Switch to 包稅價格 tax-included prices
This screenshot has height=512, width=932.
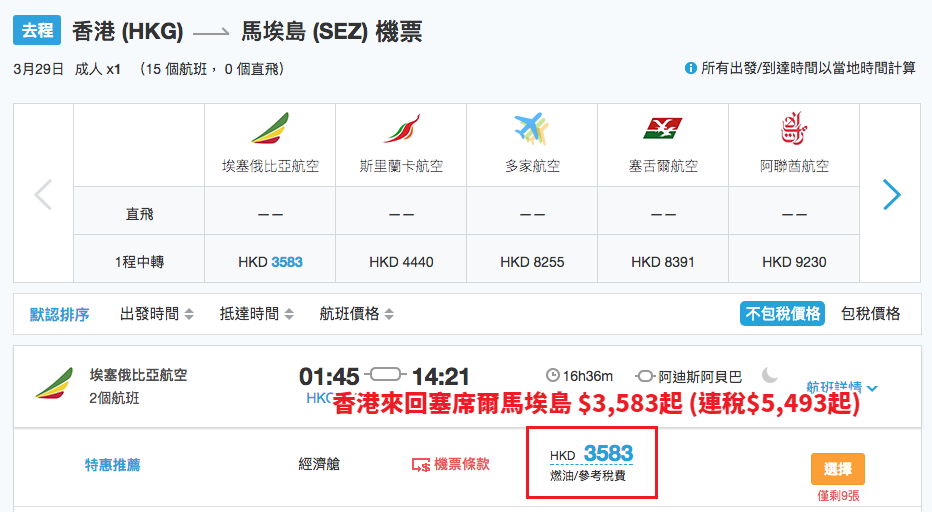point(871,313)
